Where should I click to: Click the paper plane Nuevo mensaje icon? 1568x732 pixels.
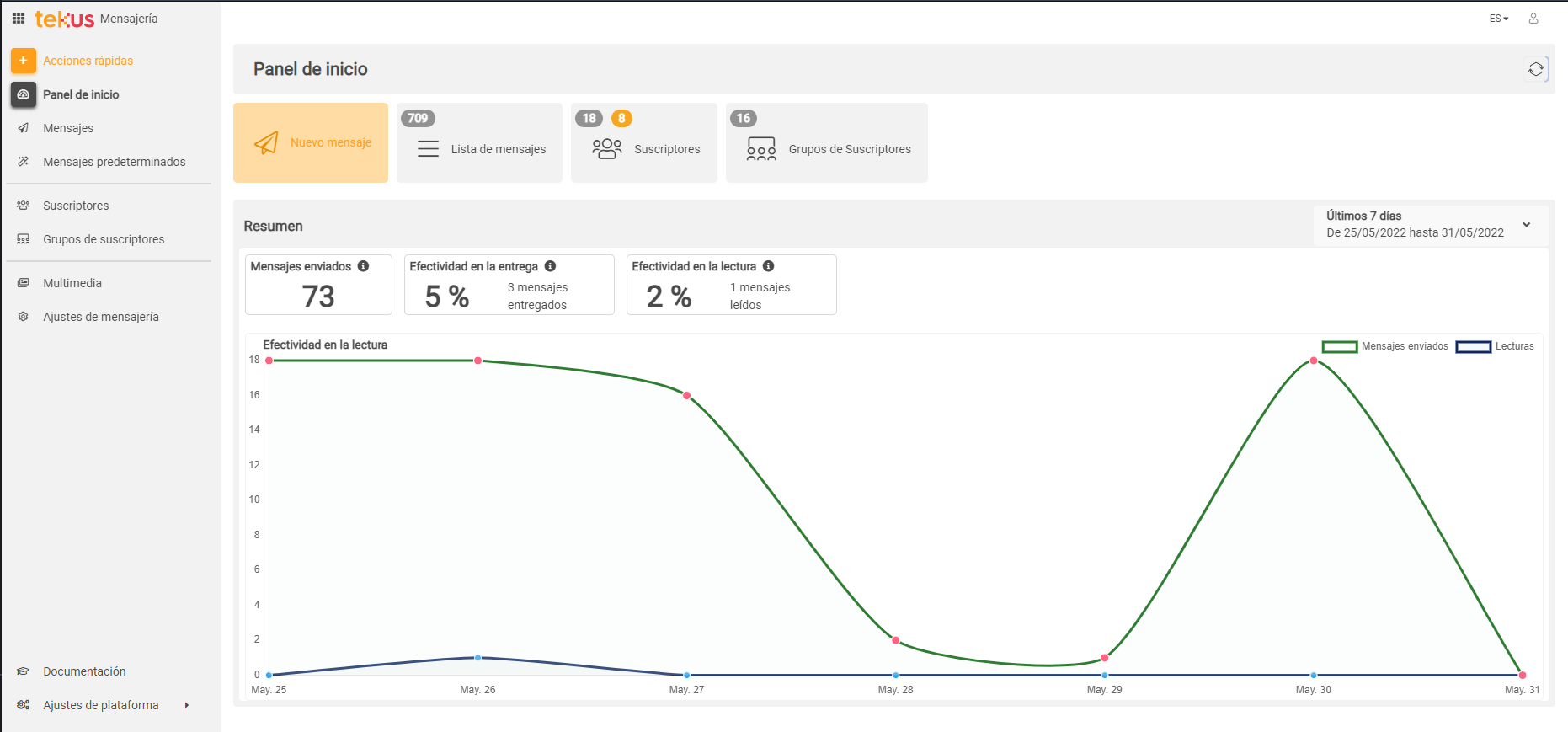pos(266,143)
